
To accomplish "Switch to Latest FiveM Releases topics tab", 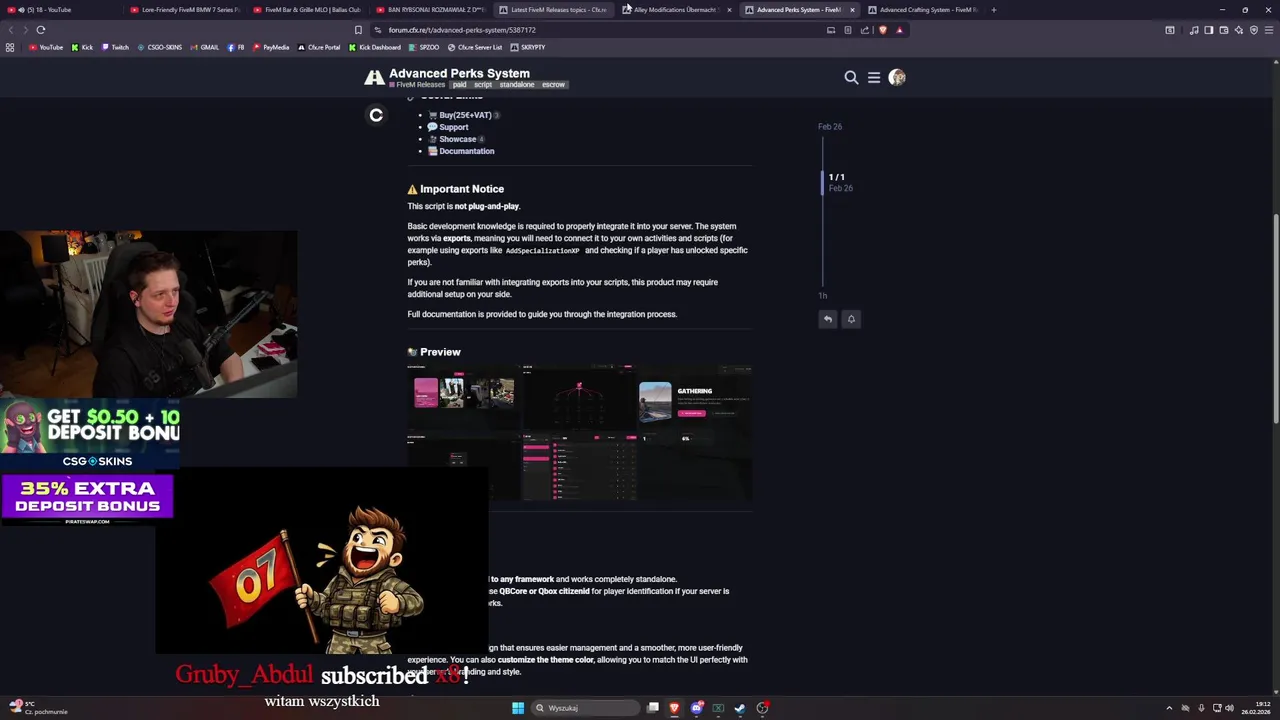I will pyautogui.click(x=553, y=10).
